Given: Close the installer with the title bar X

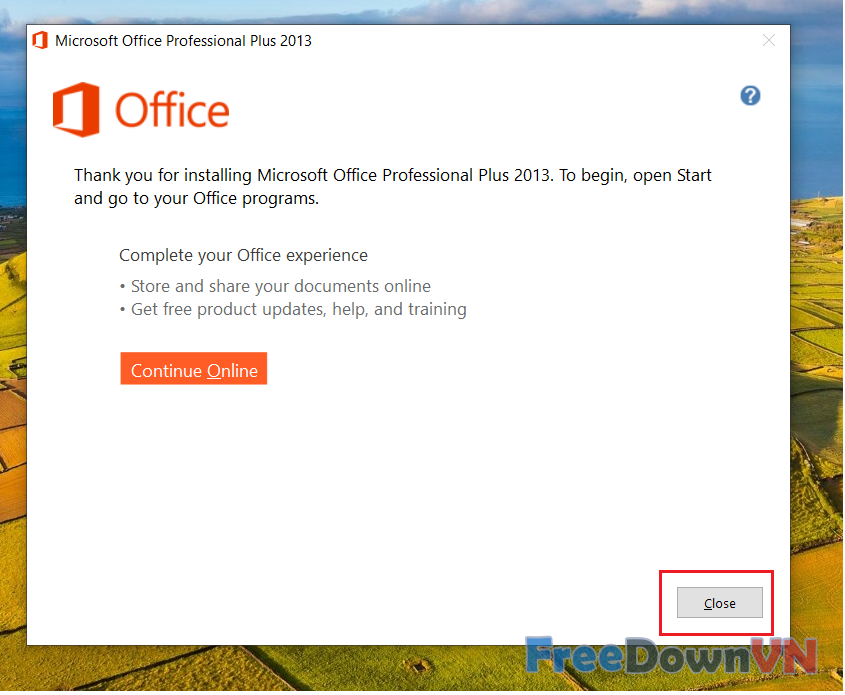Looking at the screenshot, I should click(768, 40).
